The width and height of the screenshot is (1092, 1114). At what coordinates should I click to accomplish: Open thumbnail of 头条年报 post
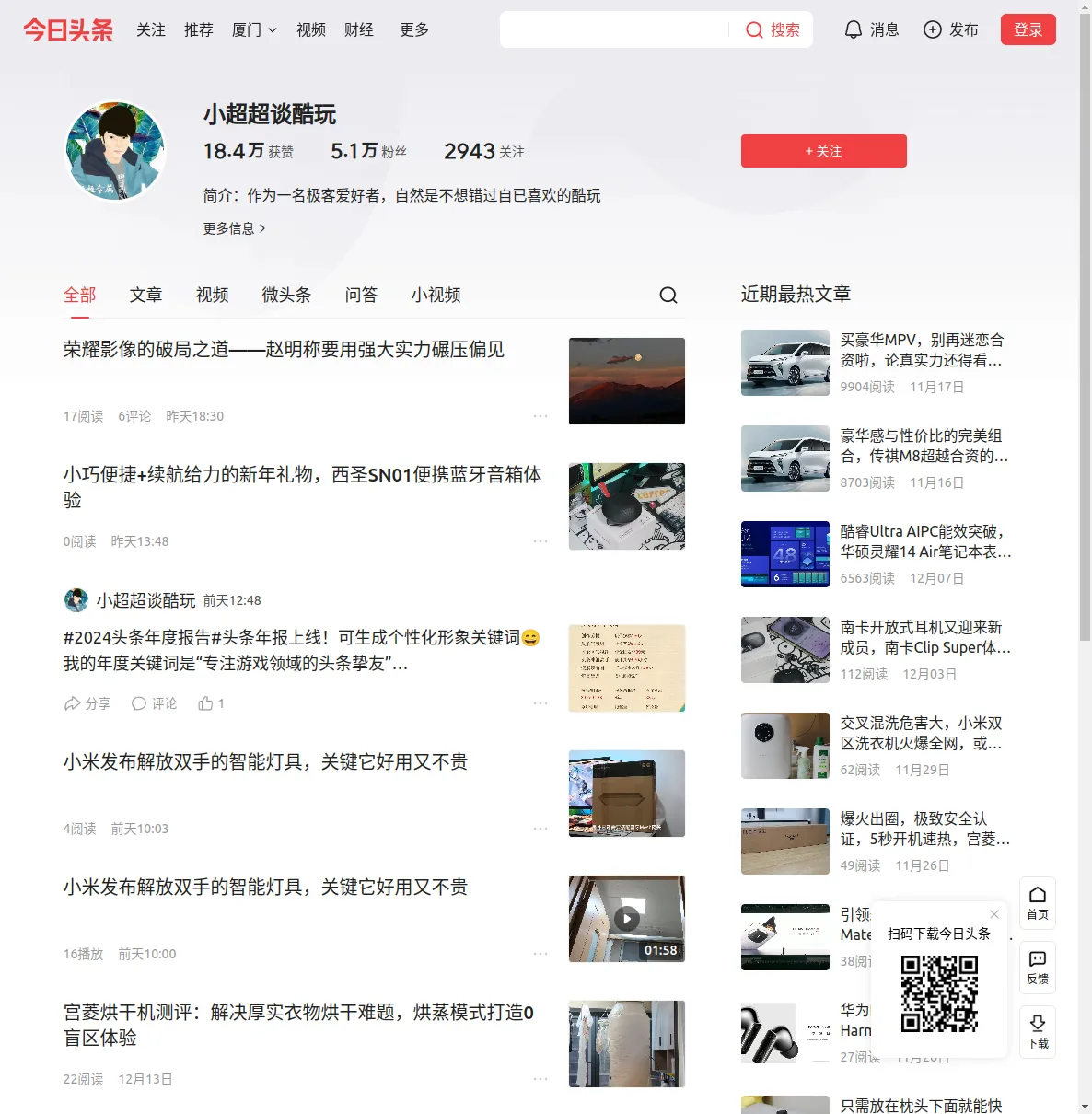pyautogui.click(x=627, y=668)
